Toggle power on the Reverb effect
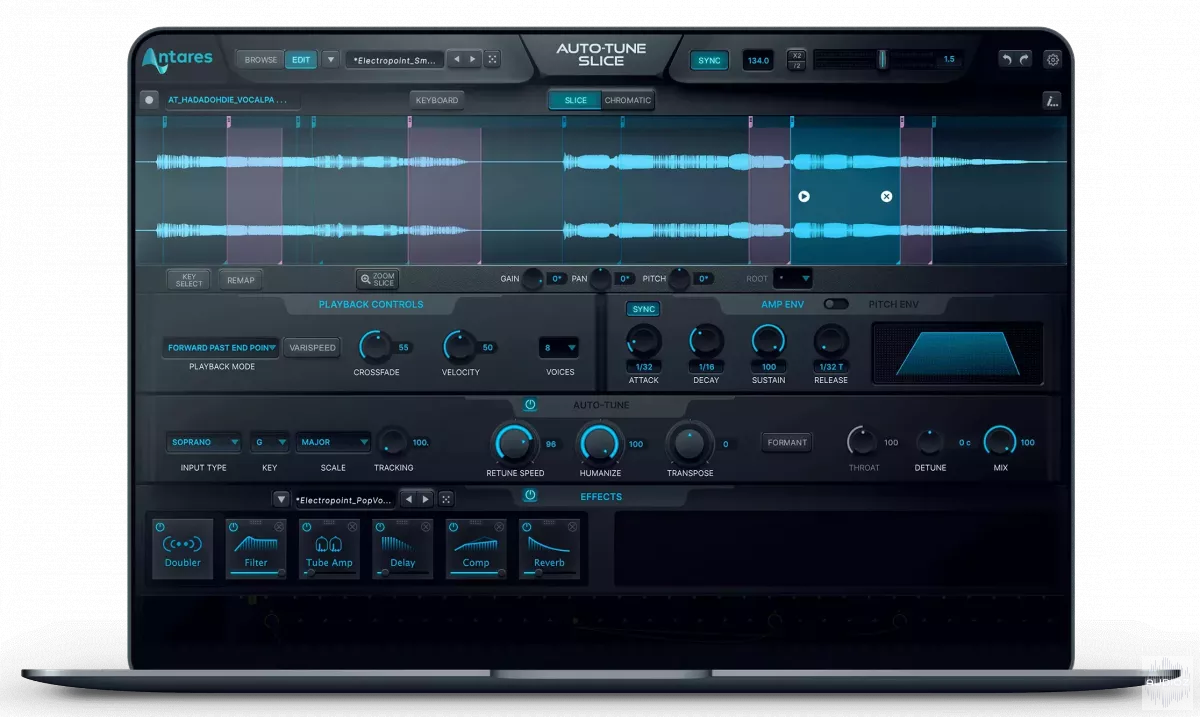 (526, 527)
